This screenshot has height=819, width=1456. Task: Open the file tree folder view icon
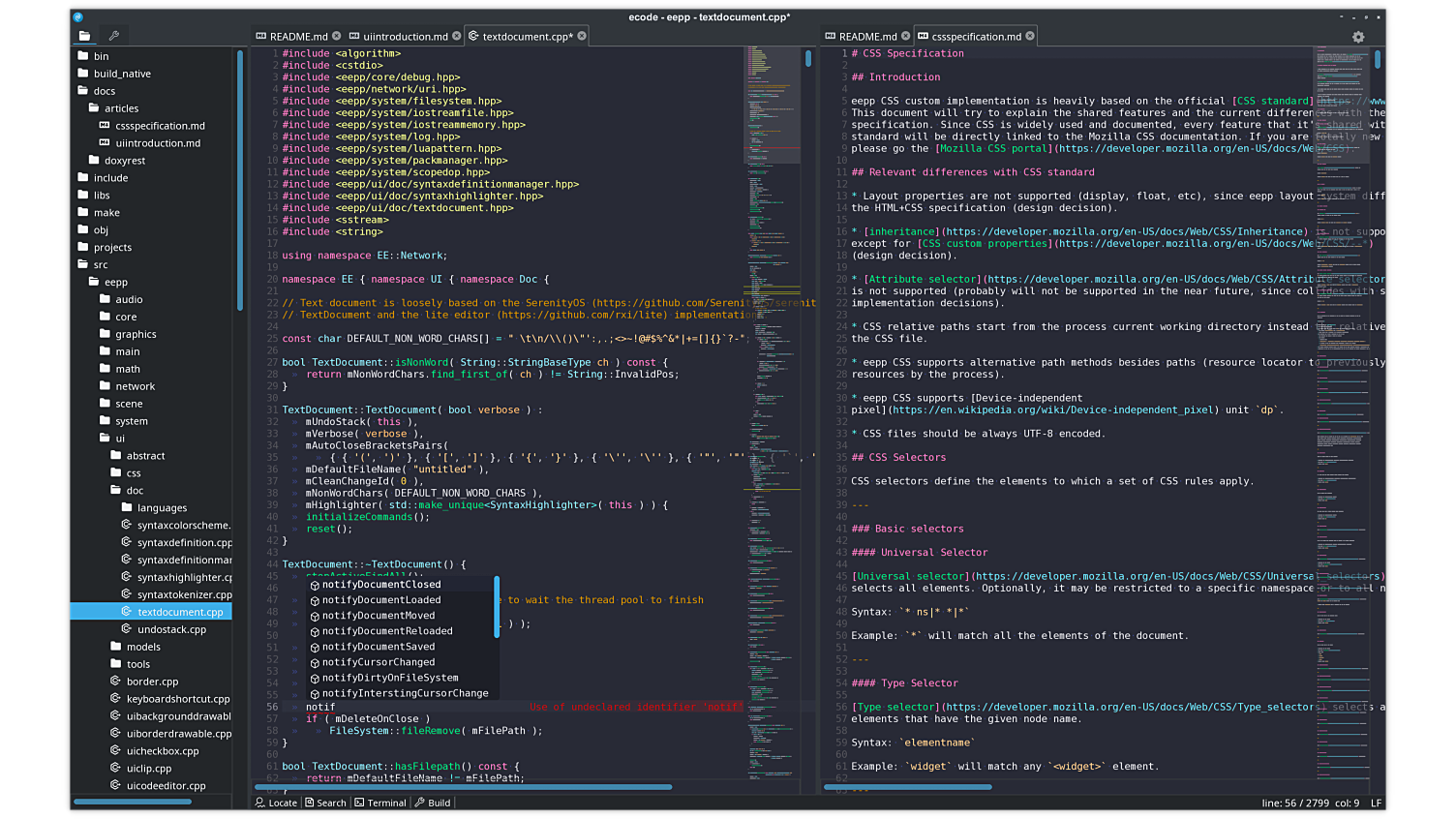84,36
